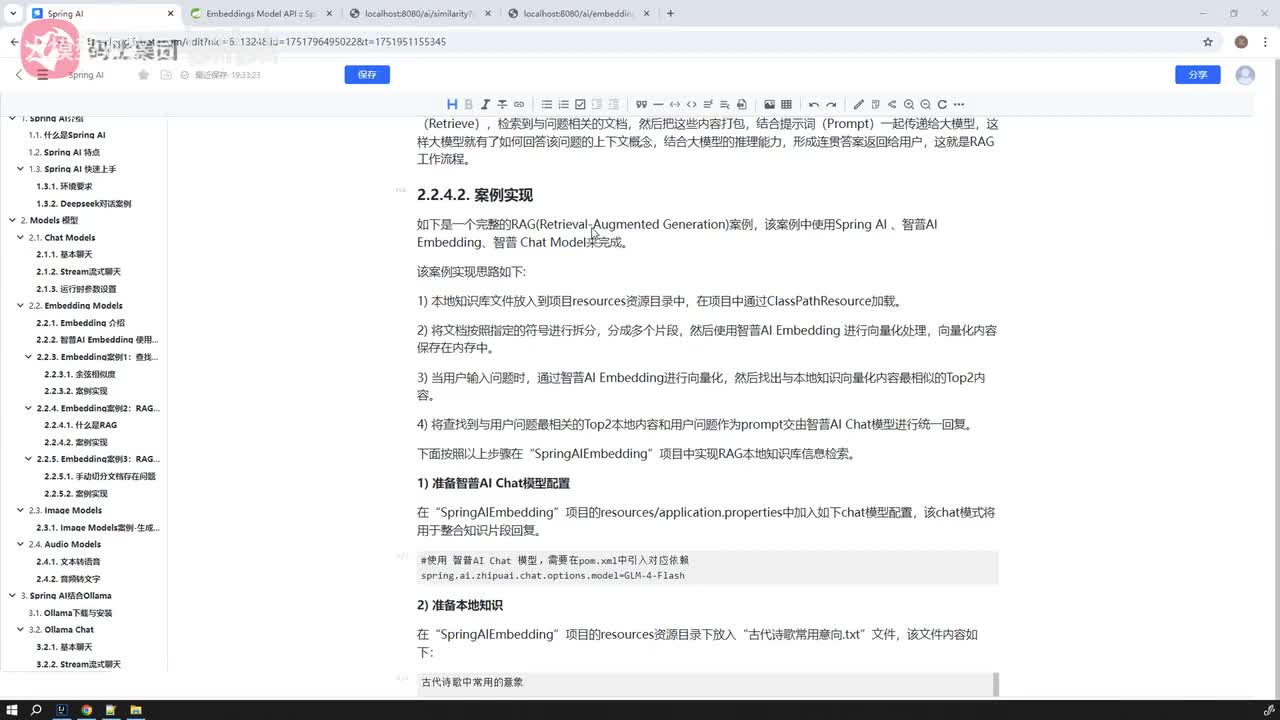Insert an image into the document
The height and width of the screenshot is (720, 1280).
tap(769, 104)
